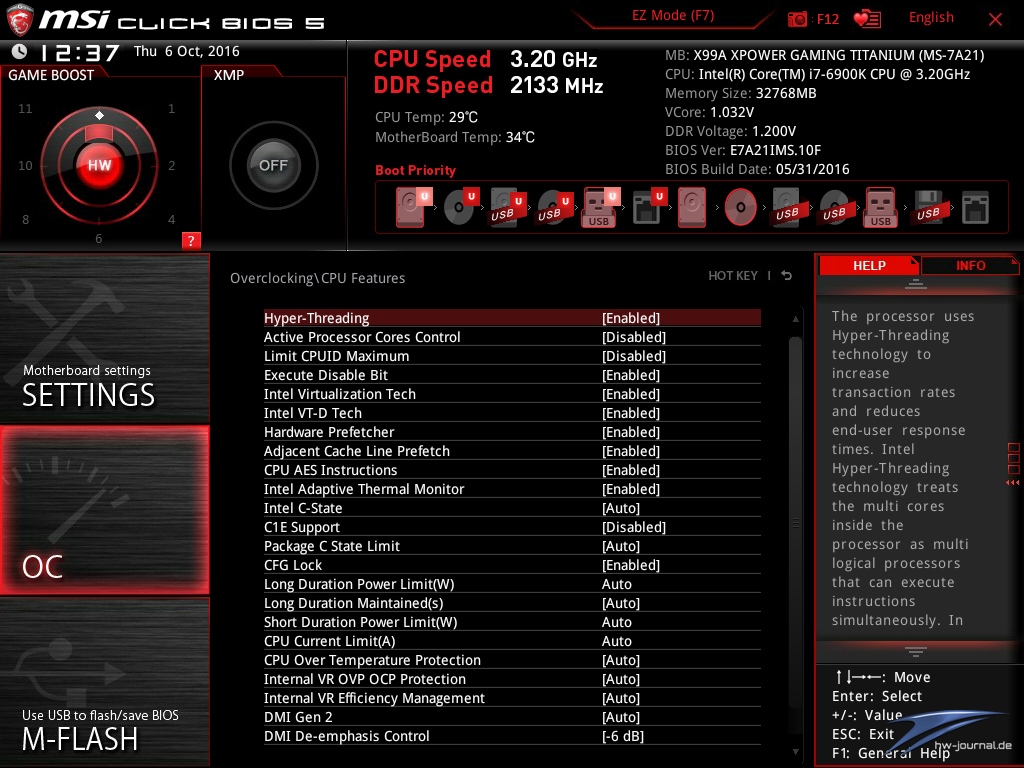Select the UEFI USB optical drive boot icon
The height and width of the screenshot is (768, 1024).
click(554, 207)
